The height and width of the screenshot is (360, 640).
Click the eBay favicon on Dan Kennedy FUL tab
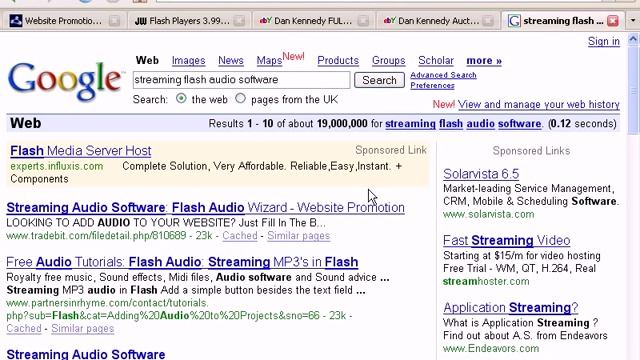pyautogui.click(x=265, y=20)
